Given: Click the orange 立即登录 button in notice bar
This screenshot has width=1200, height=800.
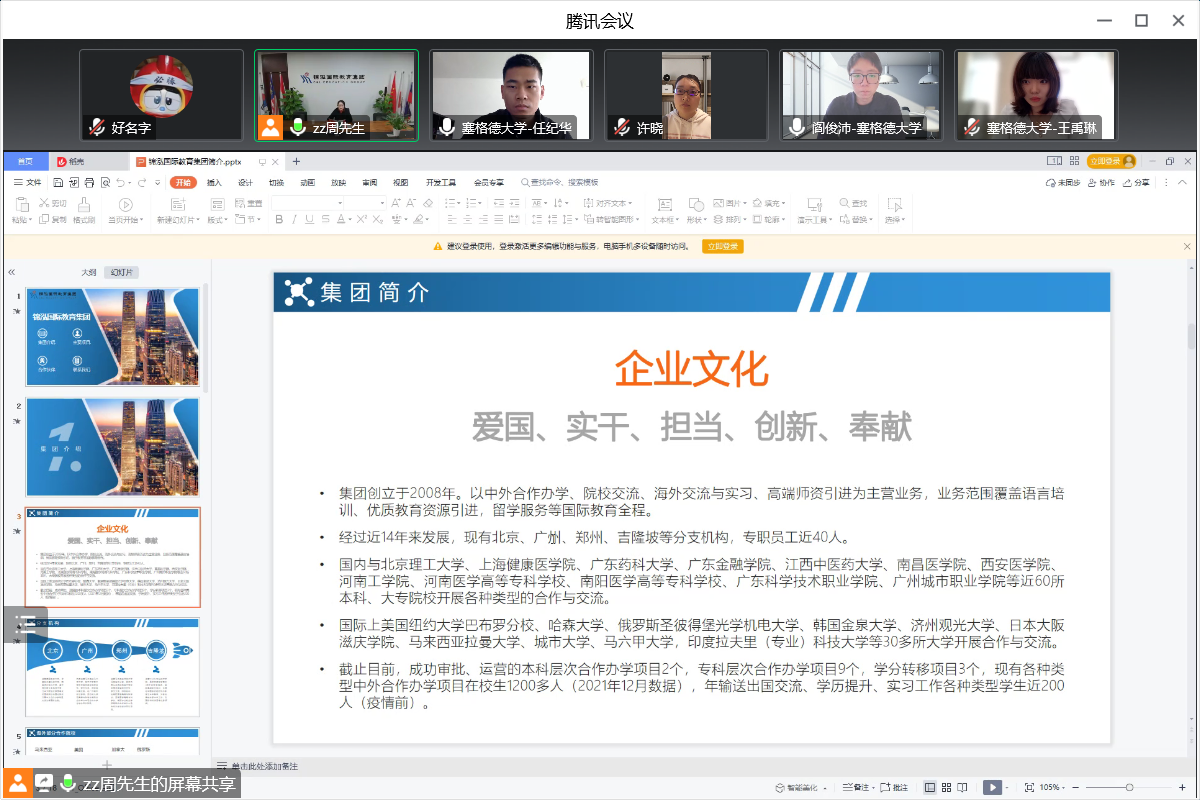Looking at the screenshot, I should 722,246.
